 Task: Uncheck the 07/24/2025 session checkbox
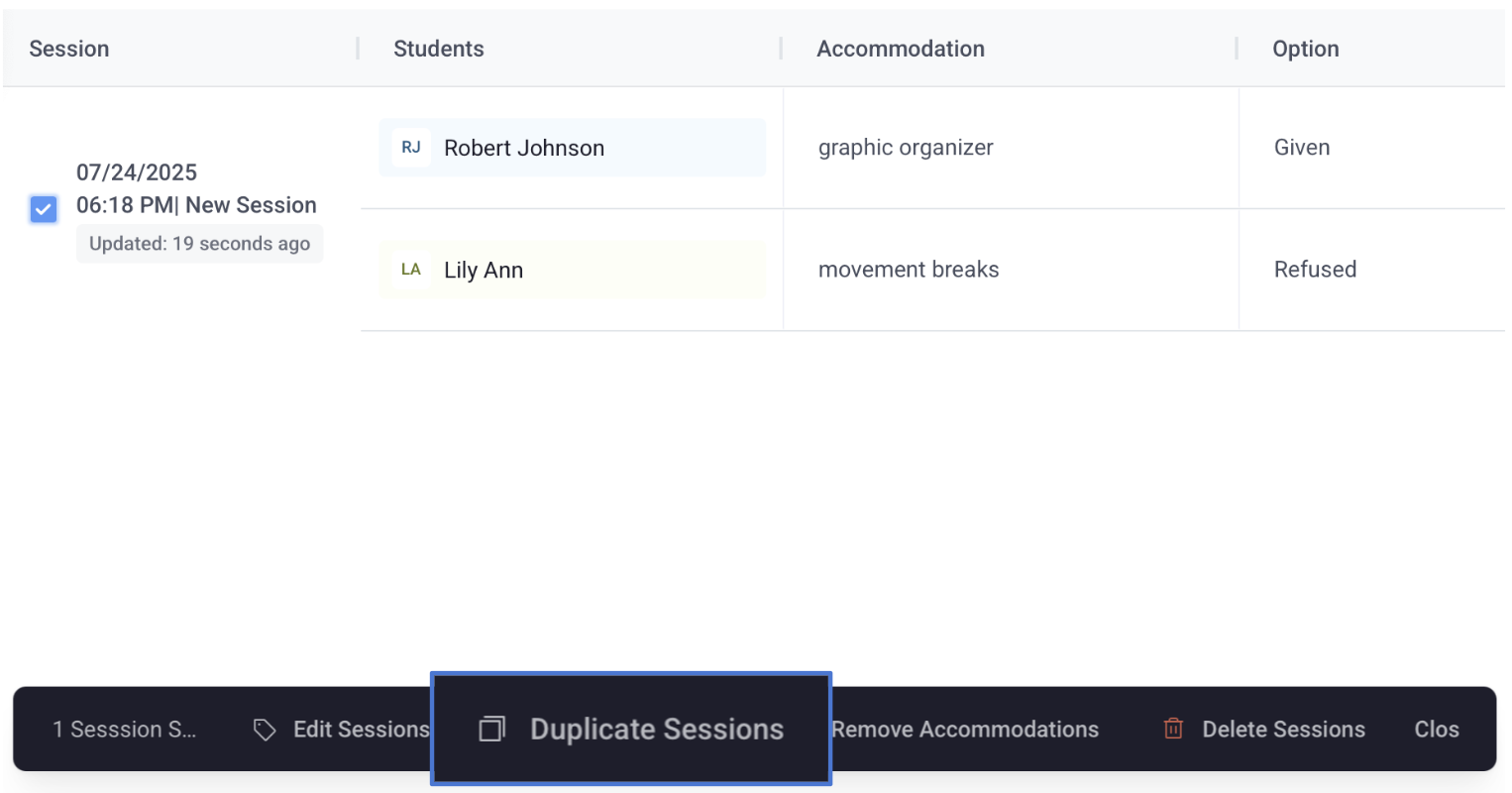click(44, 209)
